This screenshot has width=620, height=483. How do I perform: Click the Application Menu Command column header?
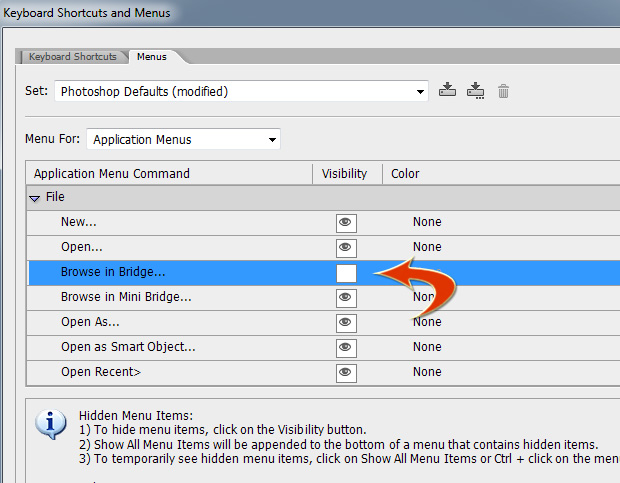tap(169, 174)
